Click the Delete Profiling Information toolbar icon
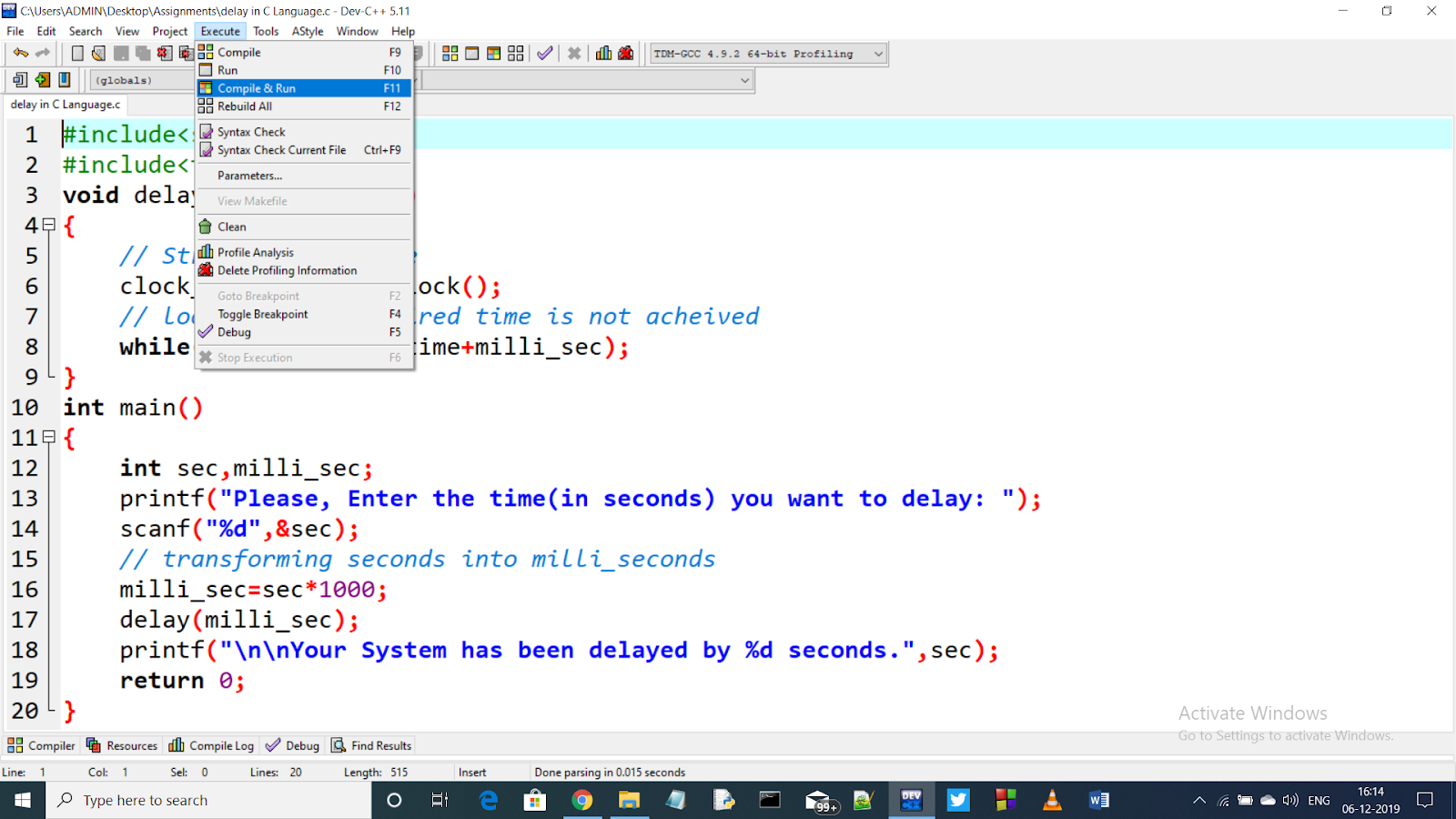 coord(625,53)
